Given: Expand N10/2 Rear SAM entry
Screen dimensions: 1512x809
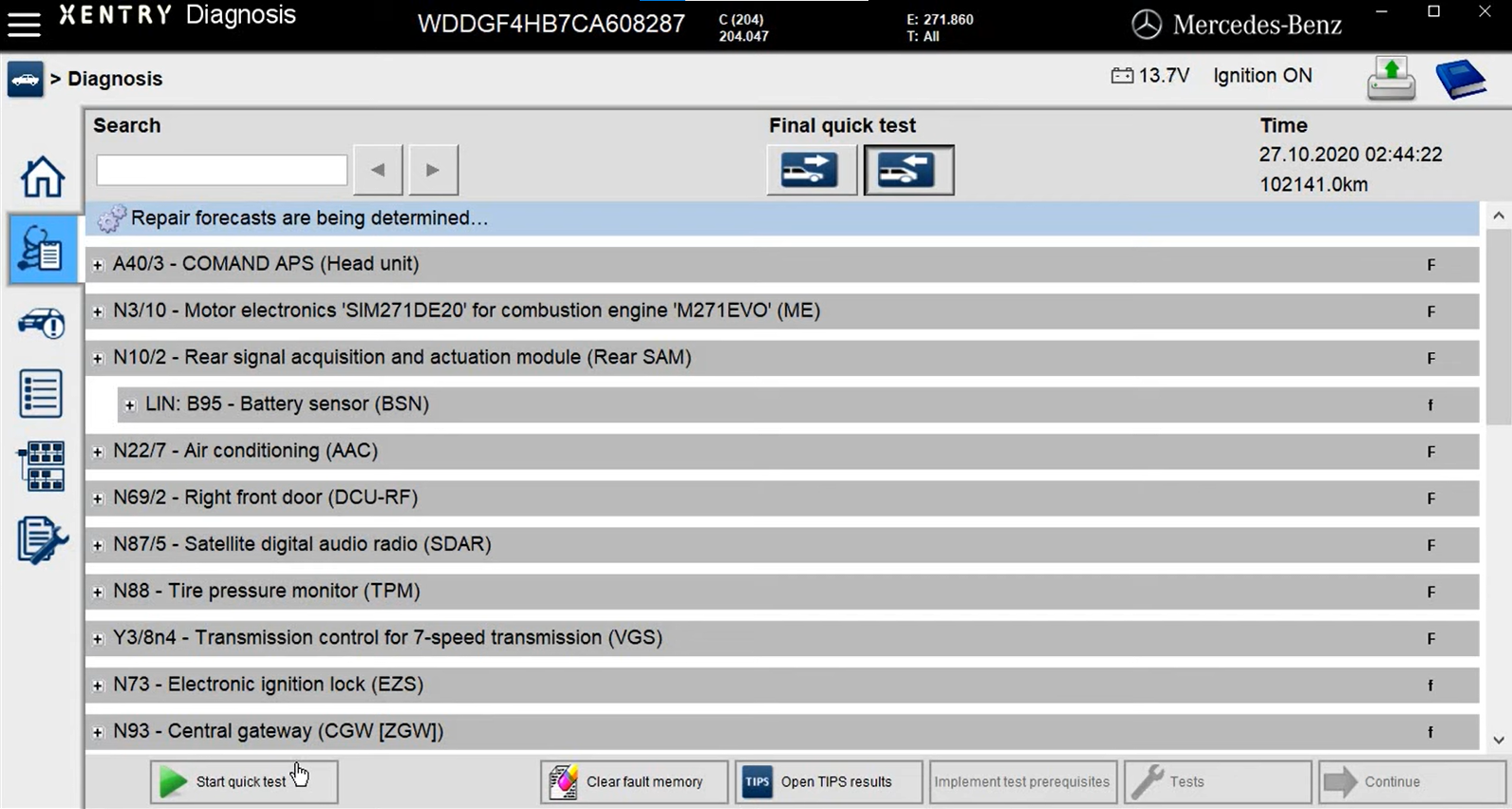Looking at the screenshot, I should pyautogui.click(x=98, y=358).
